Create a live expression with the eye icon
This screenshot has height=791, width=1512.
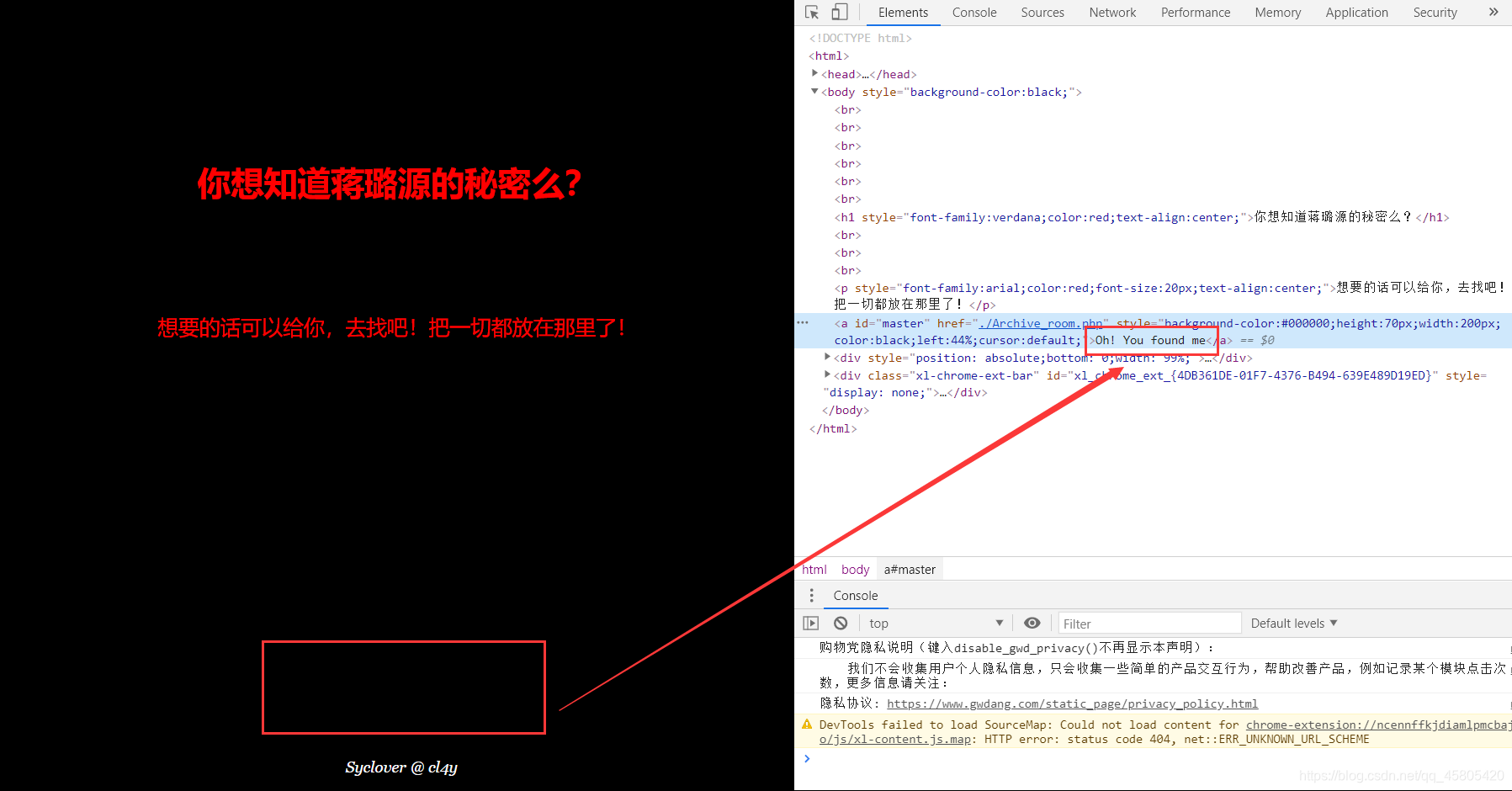pos(1032,623)
